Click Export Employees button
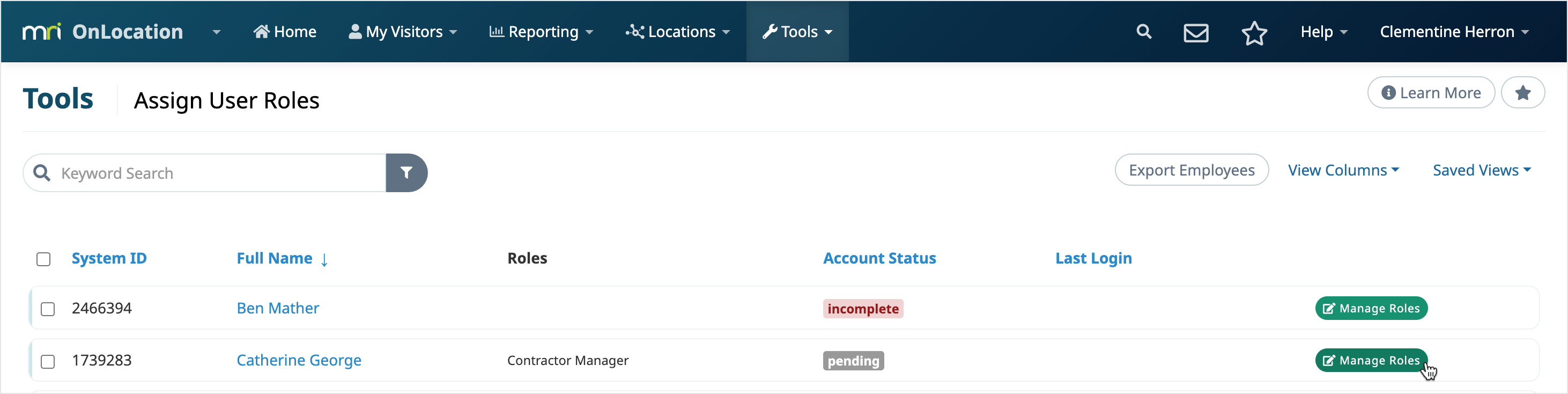Image resolution: width=1568 pixels, height=394 pixels. (x=1191, y=170)
